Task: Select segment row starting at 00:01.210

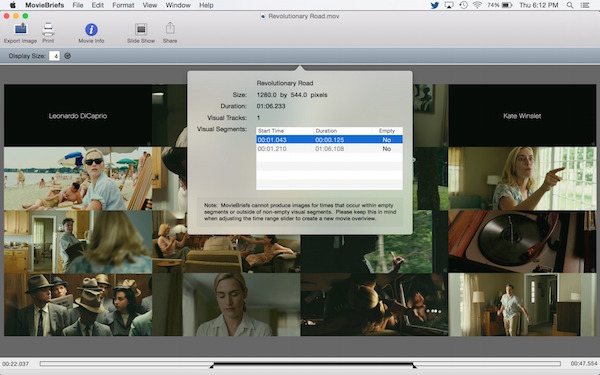Action: point(329,148)
